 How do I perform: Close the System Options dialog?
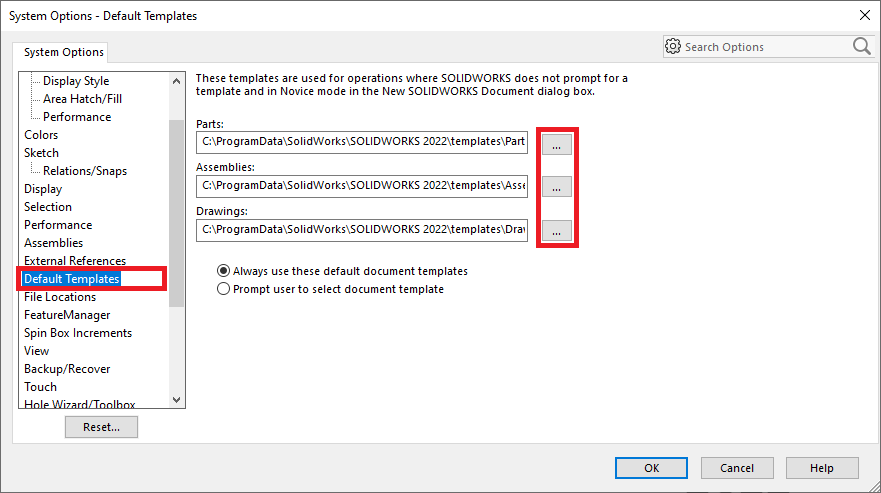[x=864, y=15]
